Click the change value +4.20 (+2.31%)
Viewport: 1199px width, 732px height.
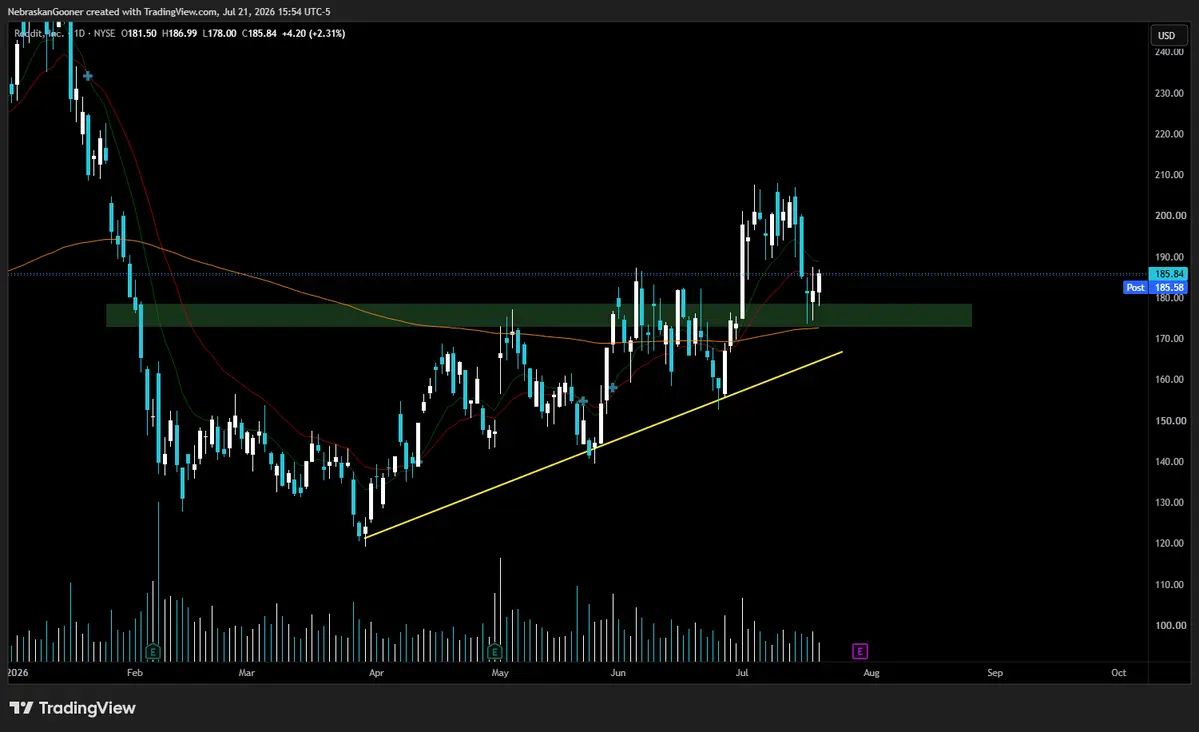(314, 34)
